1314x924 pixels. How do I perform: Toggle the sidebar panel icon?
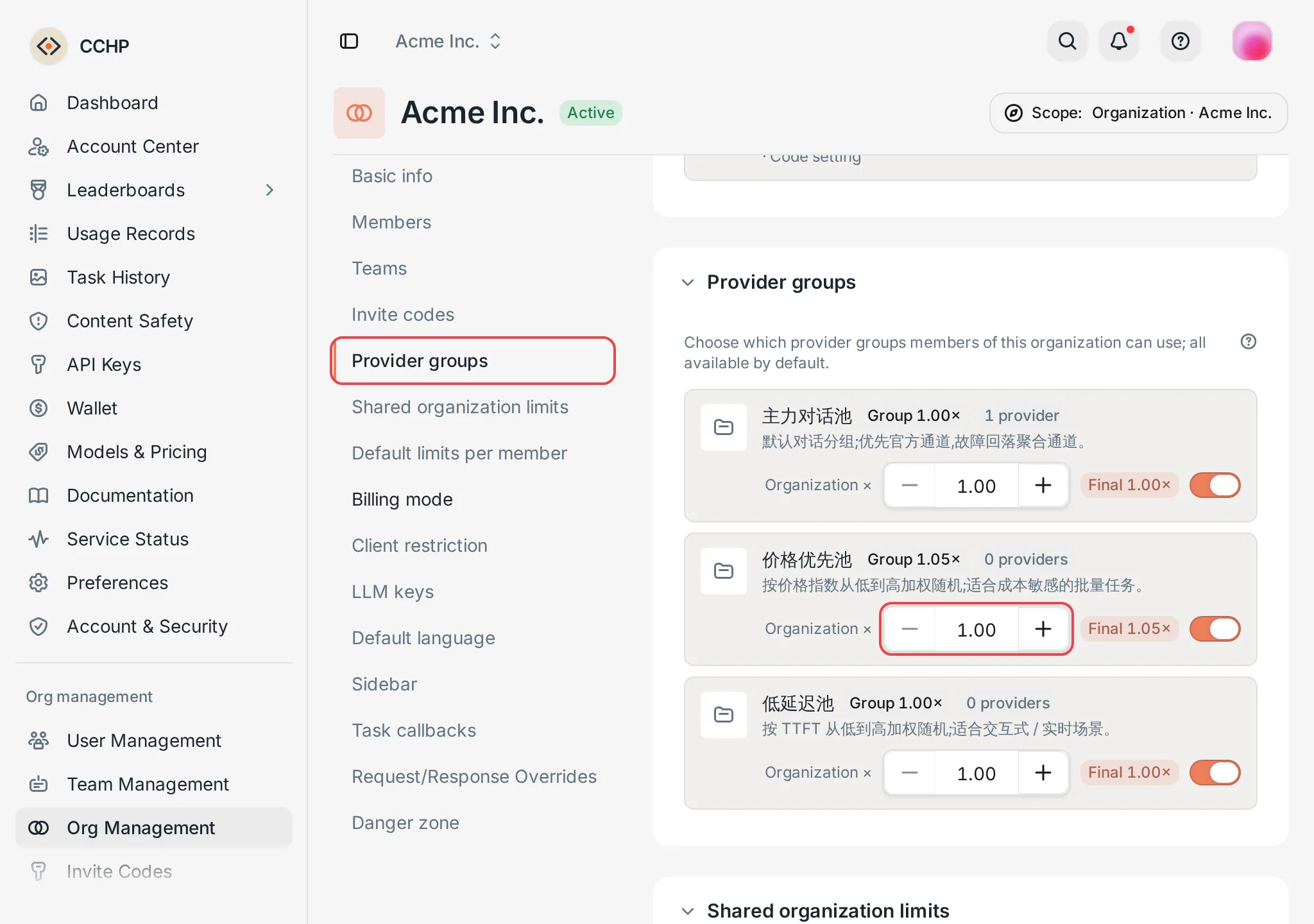[x=349, y=41]
